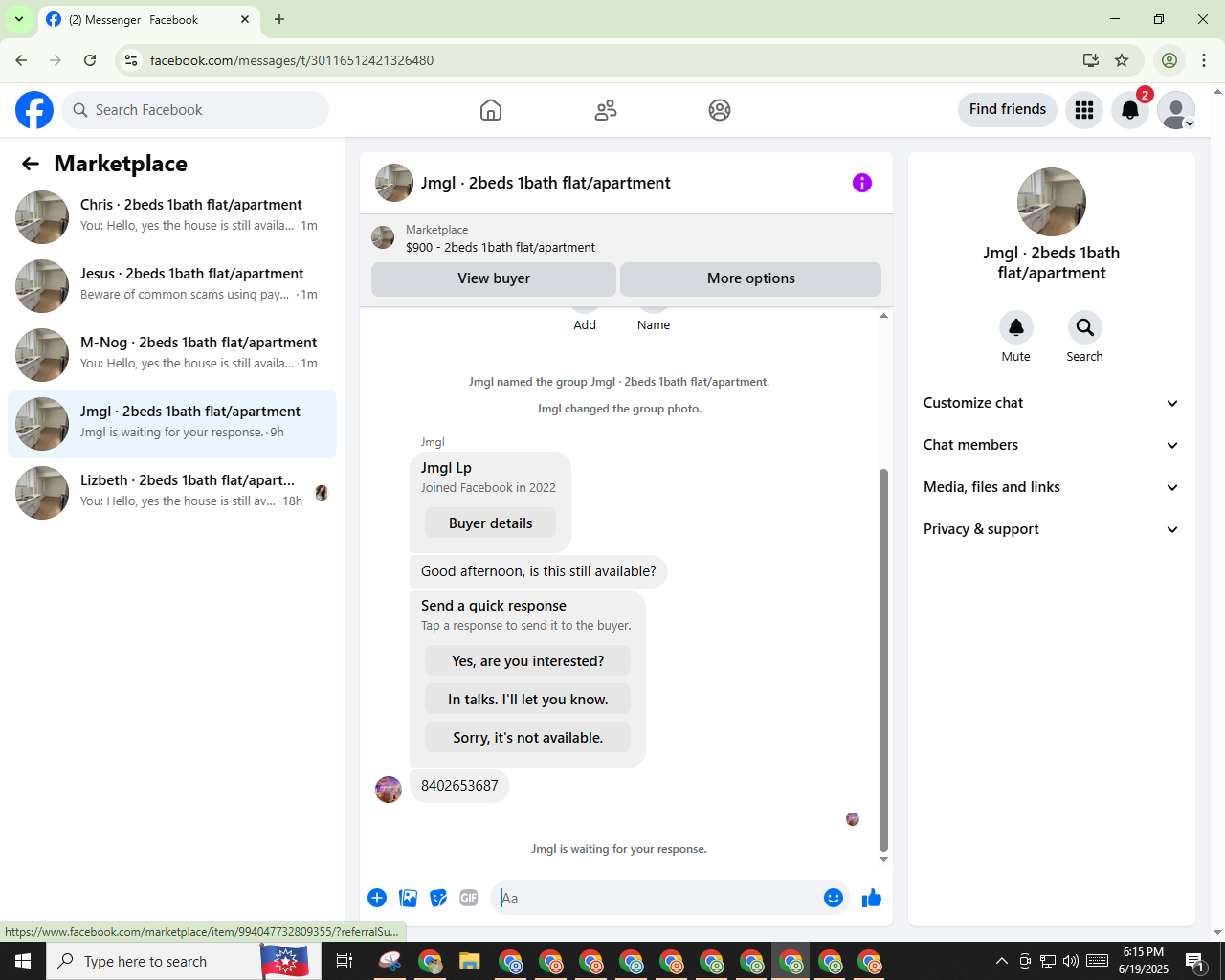Click Add label under group options

(585, 325)
